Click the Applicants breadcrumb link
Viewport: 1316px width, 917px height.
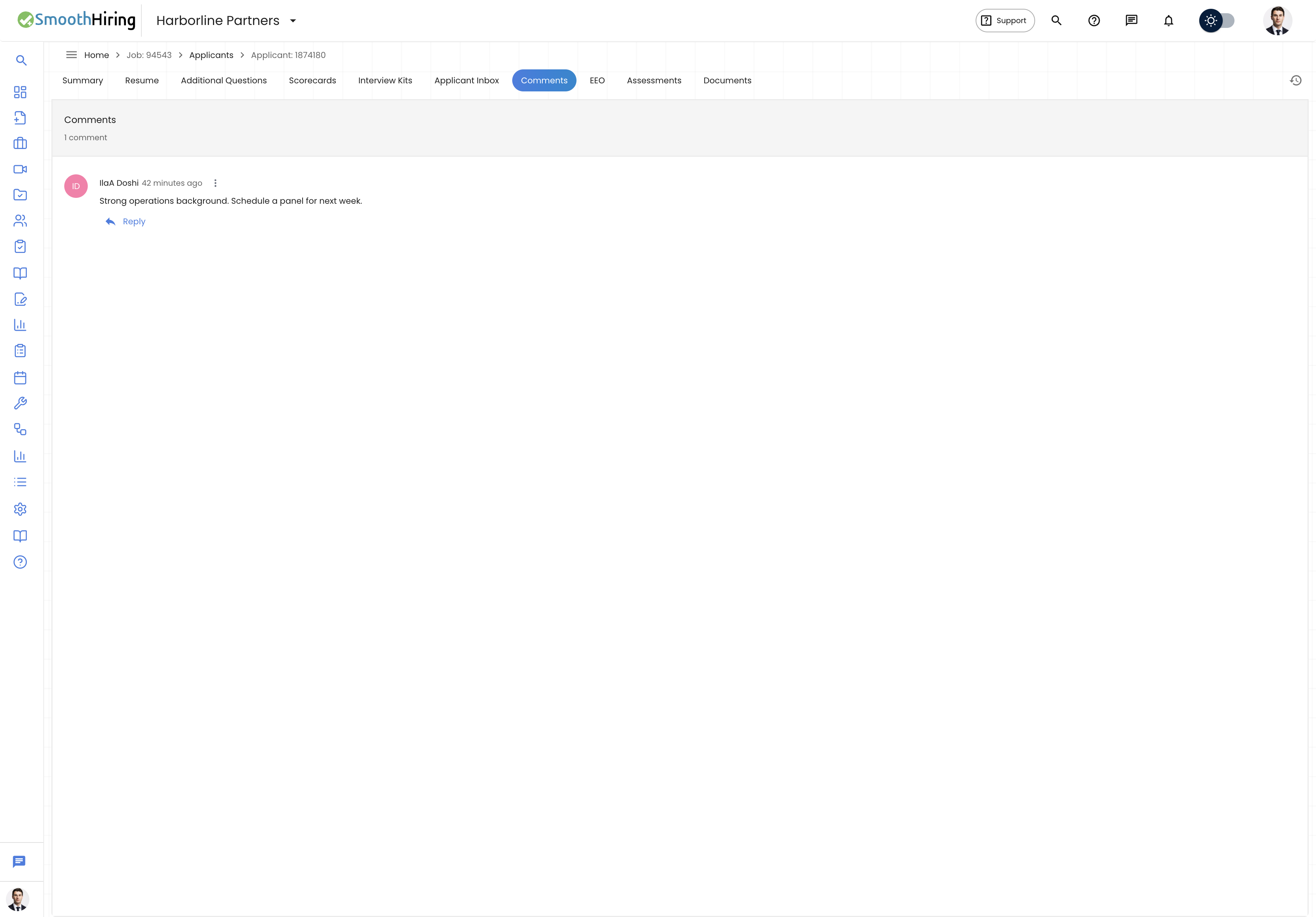pos(211,55)
